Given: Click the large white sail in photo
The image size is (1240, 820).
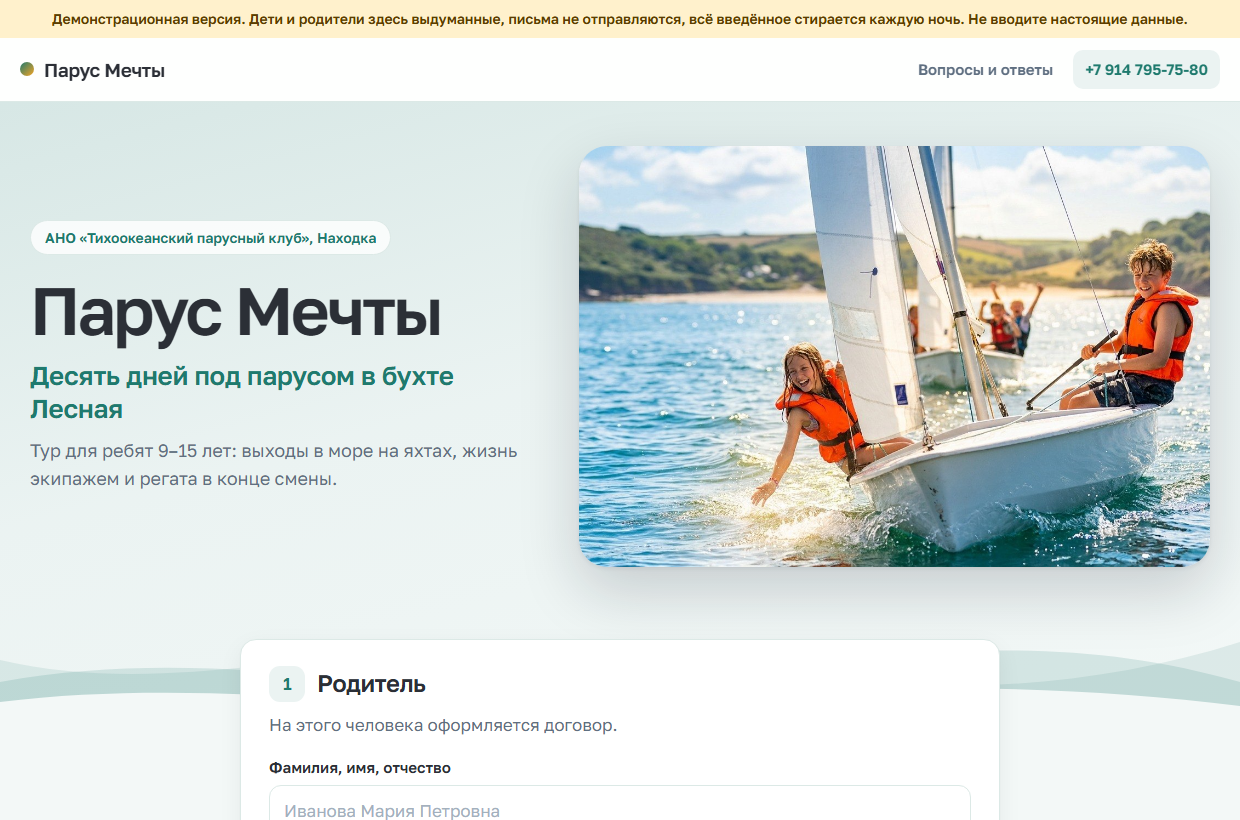Looking at the screenshot, I should [862, 290].
